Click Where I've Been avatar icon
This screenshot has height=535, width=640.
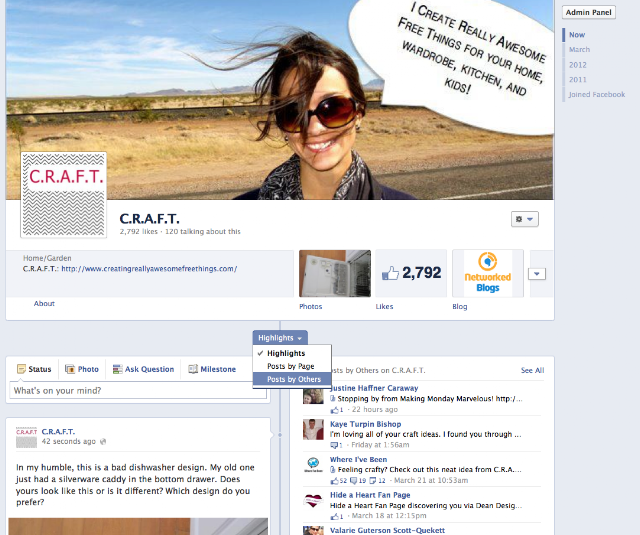point(313,465)
